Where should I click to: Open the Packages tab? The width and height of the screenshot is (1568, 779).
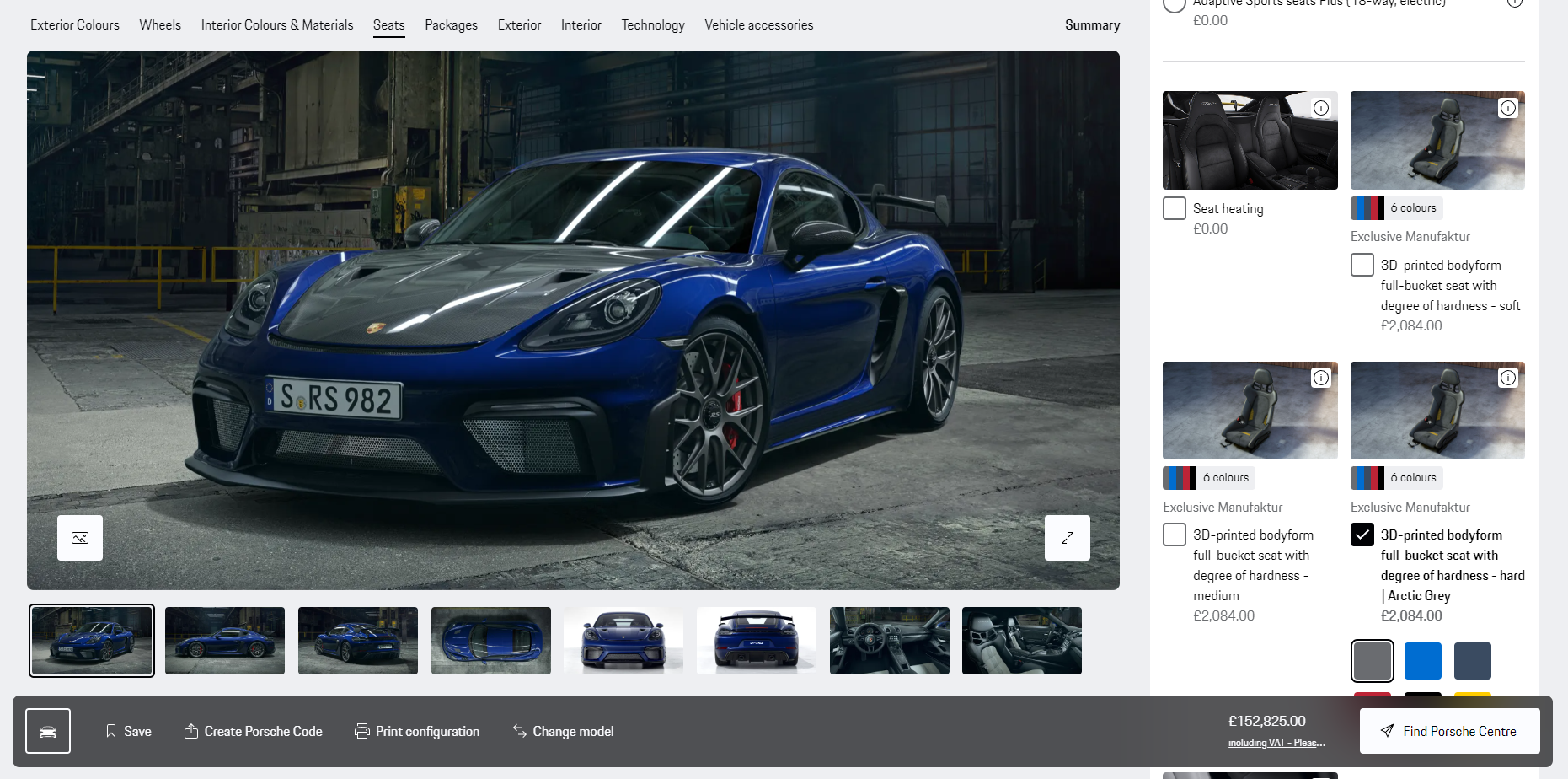(452, 25)
